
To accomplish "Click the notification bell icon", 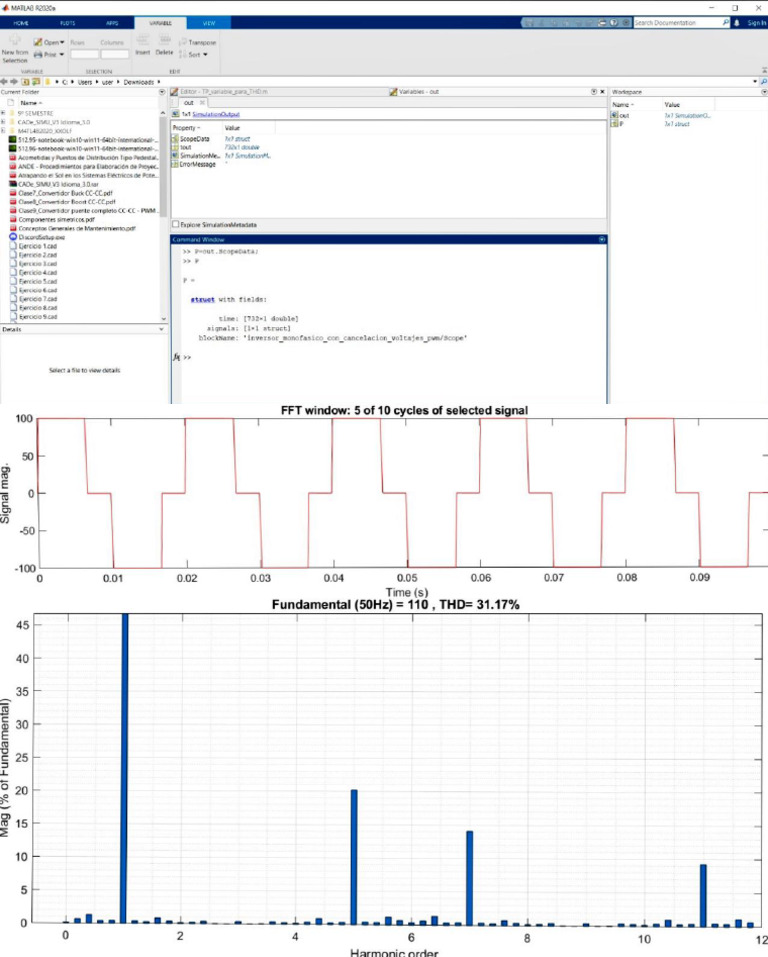I will (x=738, y=21).
